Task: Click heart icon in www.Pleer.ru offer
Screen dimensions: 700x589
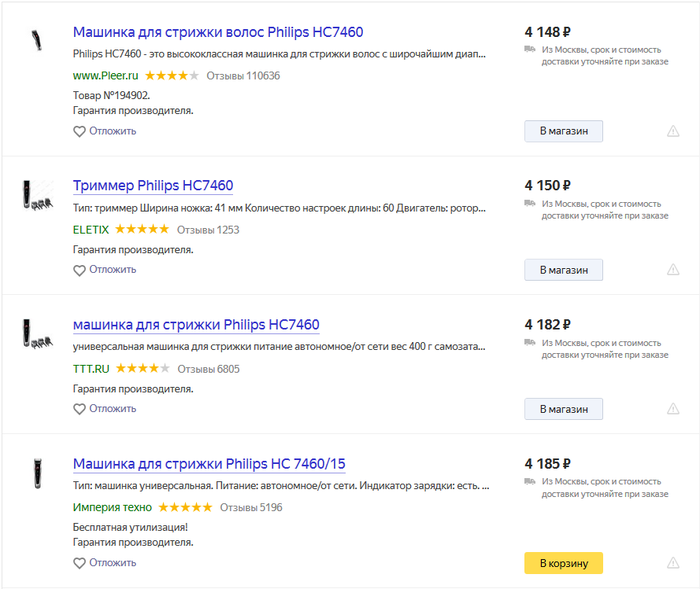Action: (80, 131)
